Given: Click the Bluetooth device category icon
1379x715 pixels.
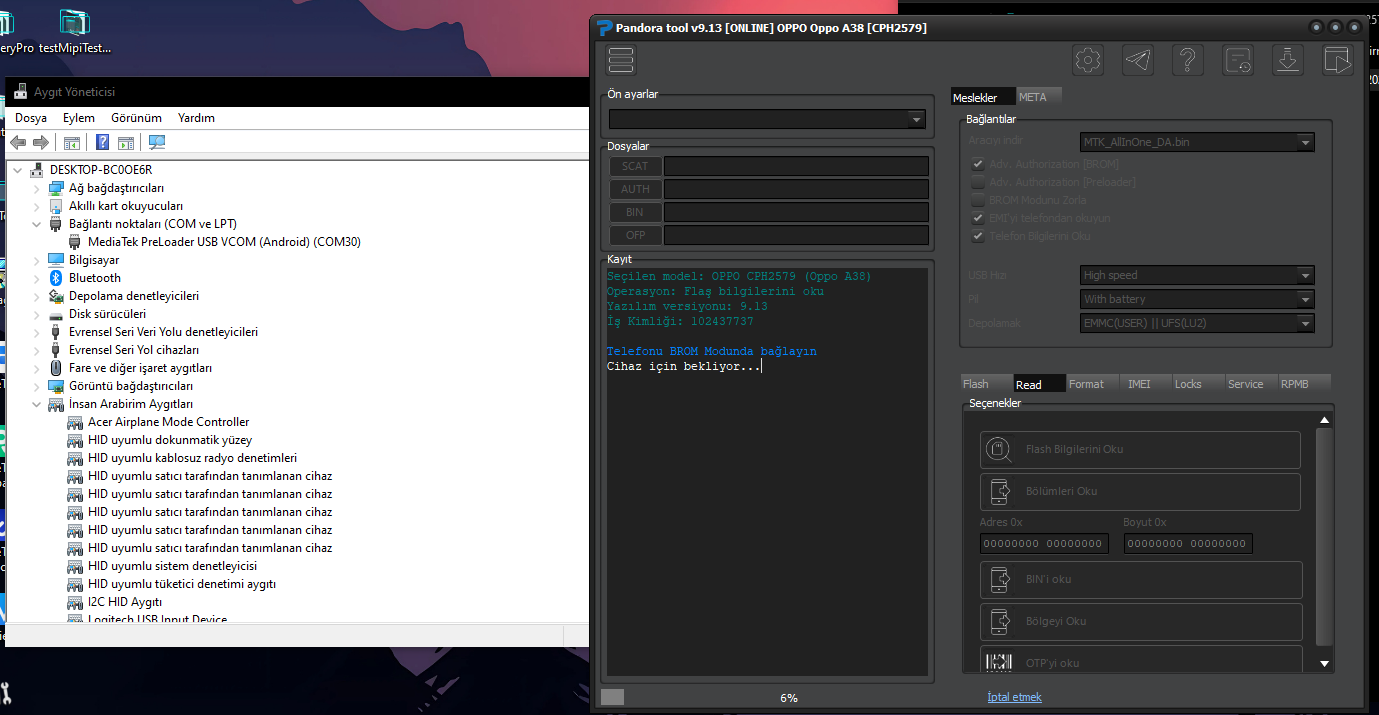Looking at the screenshot, I should click(56, 278).
